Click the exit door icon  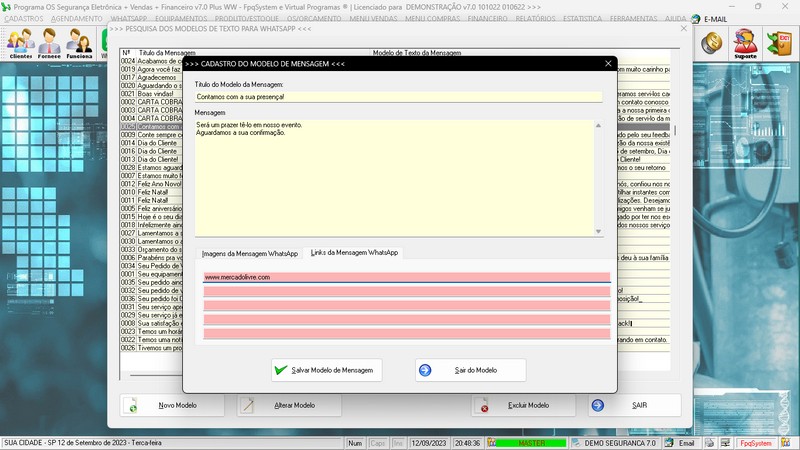(x=779, y=43)
